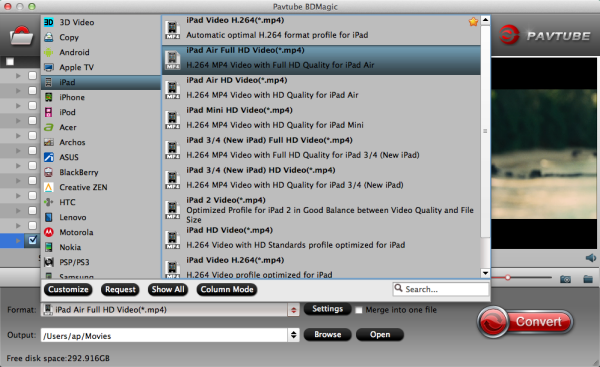Start conversion with Convert button

point(525,322)
